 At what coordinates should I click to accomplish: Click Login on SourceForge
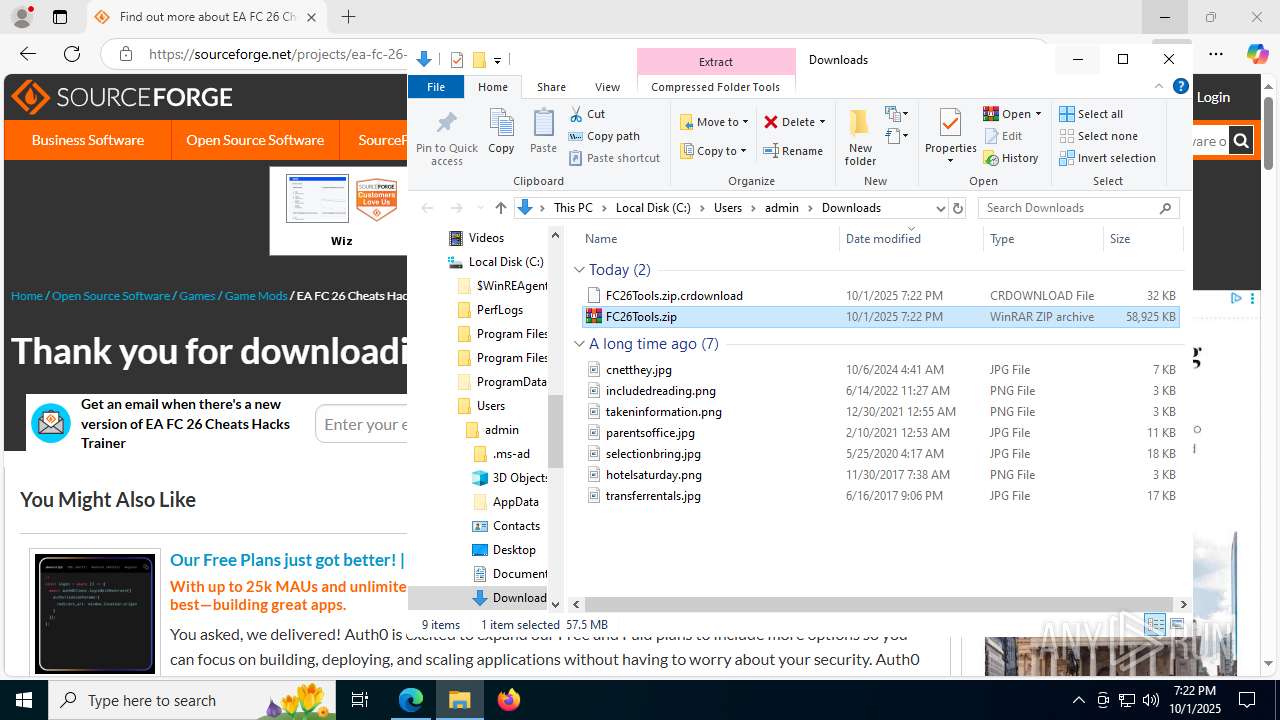[1213, 97]
